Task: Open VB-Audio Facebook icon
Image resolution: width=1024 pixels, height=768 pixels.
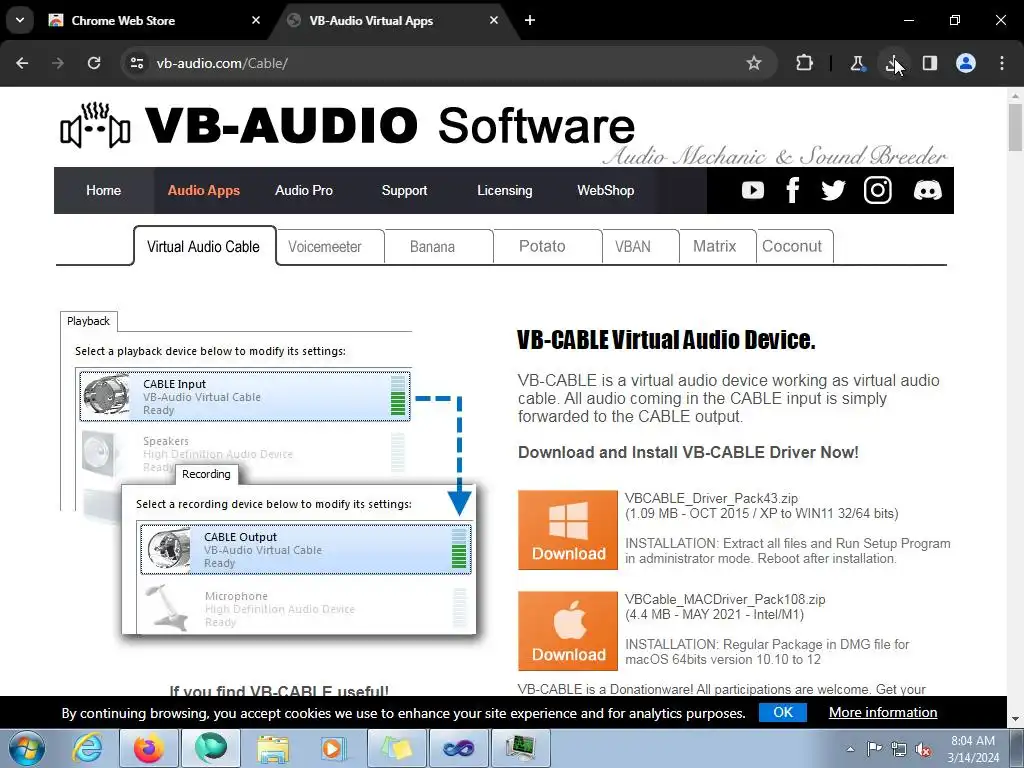Action: [x=793, y=190]
